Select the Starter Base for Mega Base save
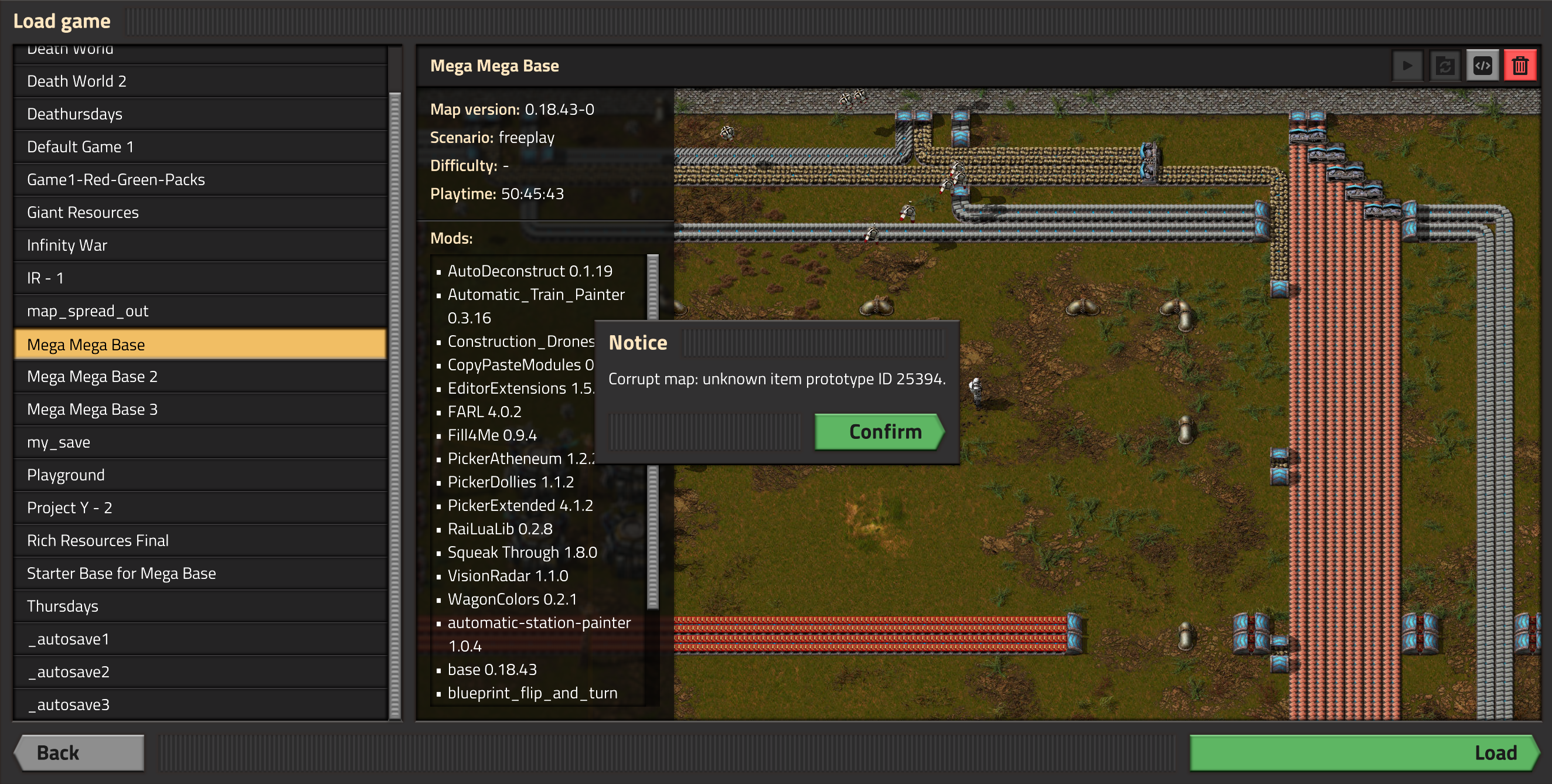1552x784 pixels. (200, 574)
